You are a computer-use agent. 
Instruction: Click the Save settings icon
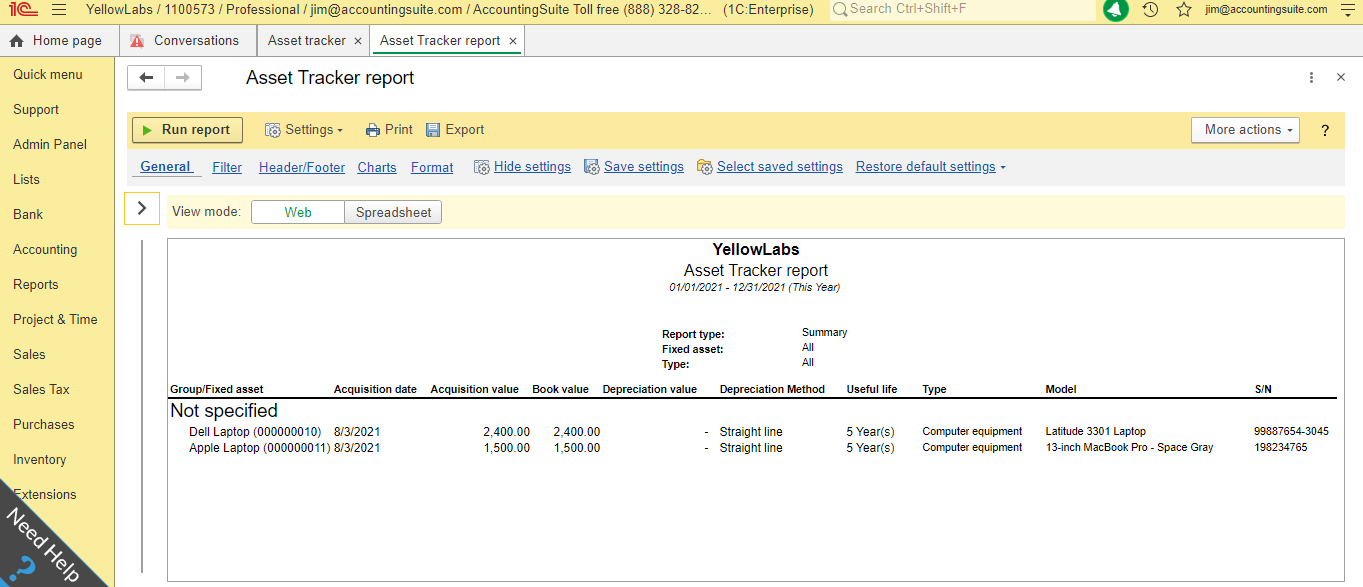click(591, 167)
